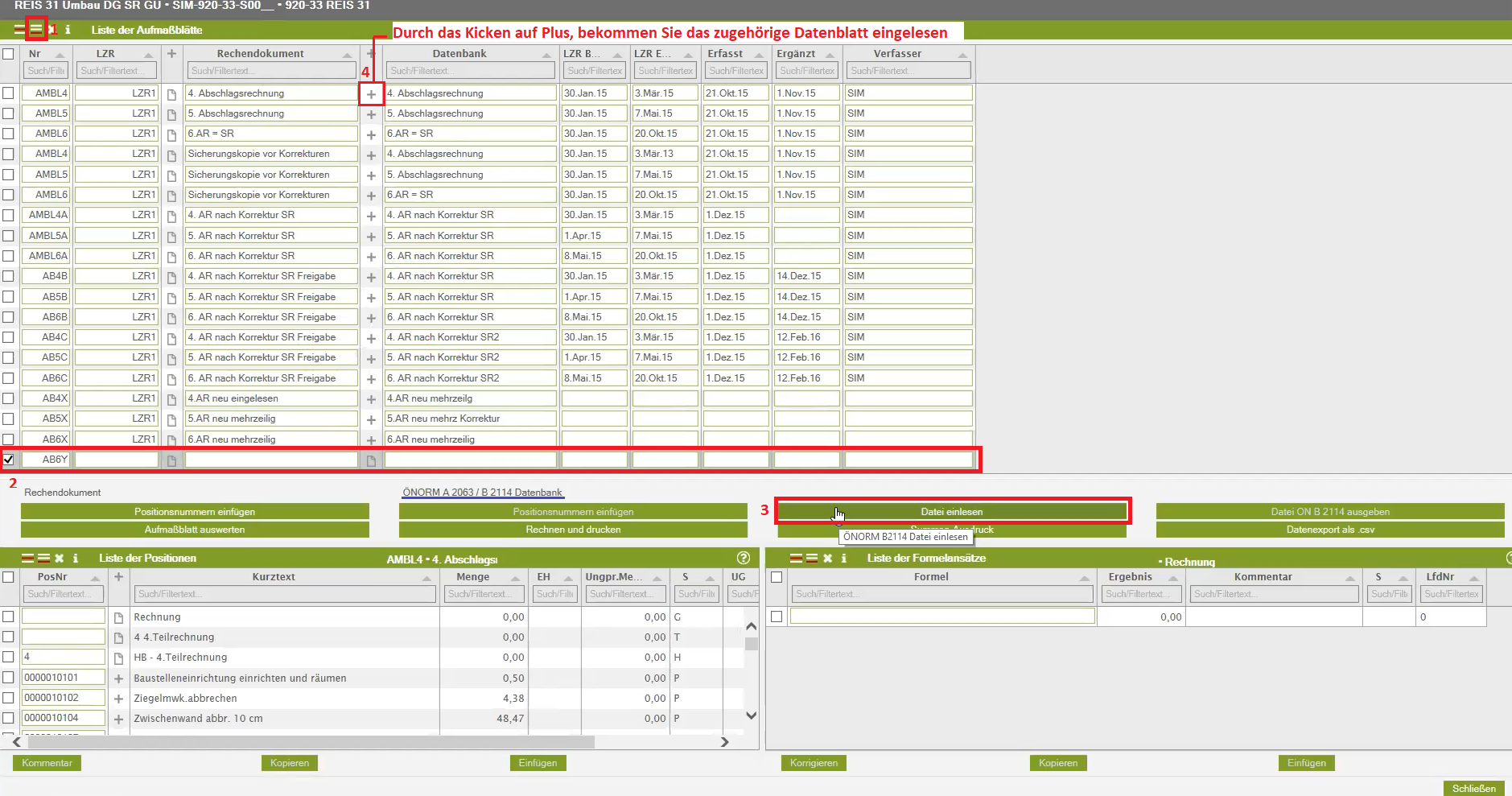Screen dimensions: 1512x796
Task: Toggle select-all checkbox in the Aufmaßblätter table header
Action: 8,54
